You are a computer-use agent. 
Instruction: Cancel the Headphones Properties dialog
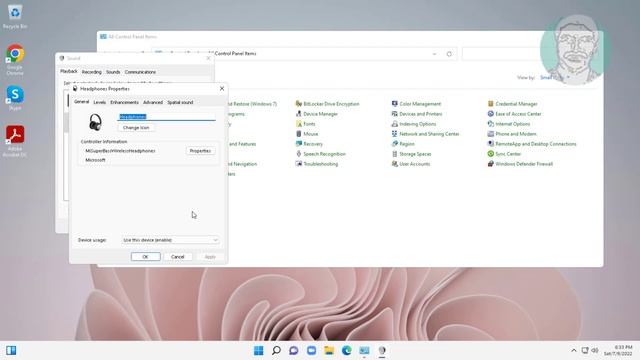point(178,257)
